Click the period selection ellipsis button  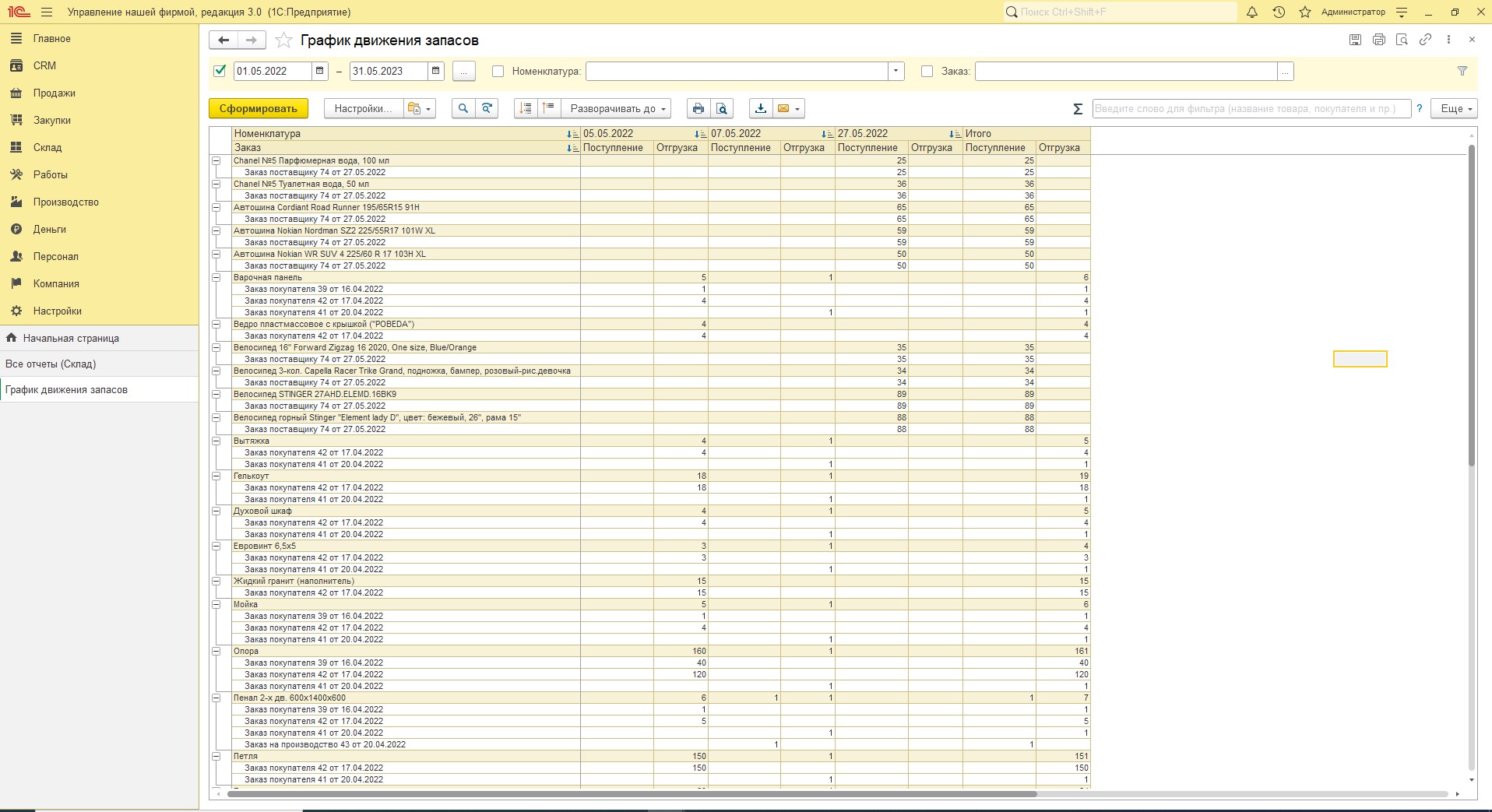click(463, 71)
